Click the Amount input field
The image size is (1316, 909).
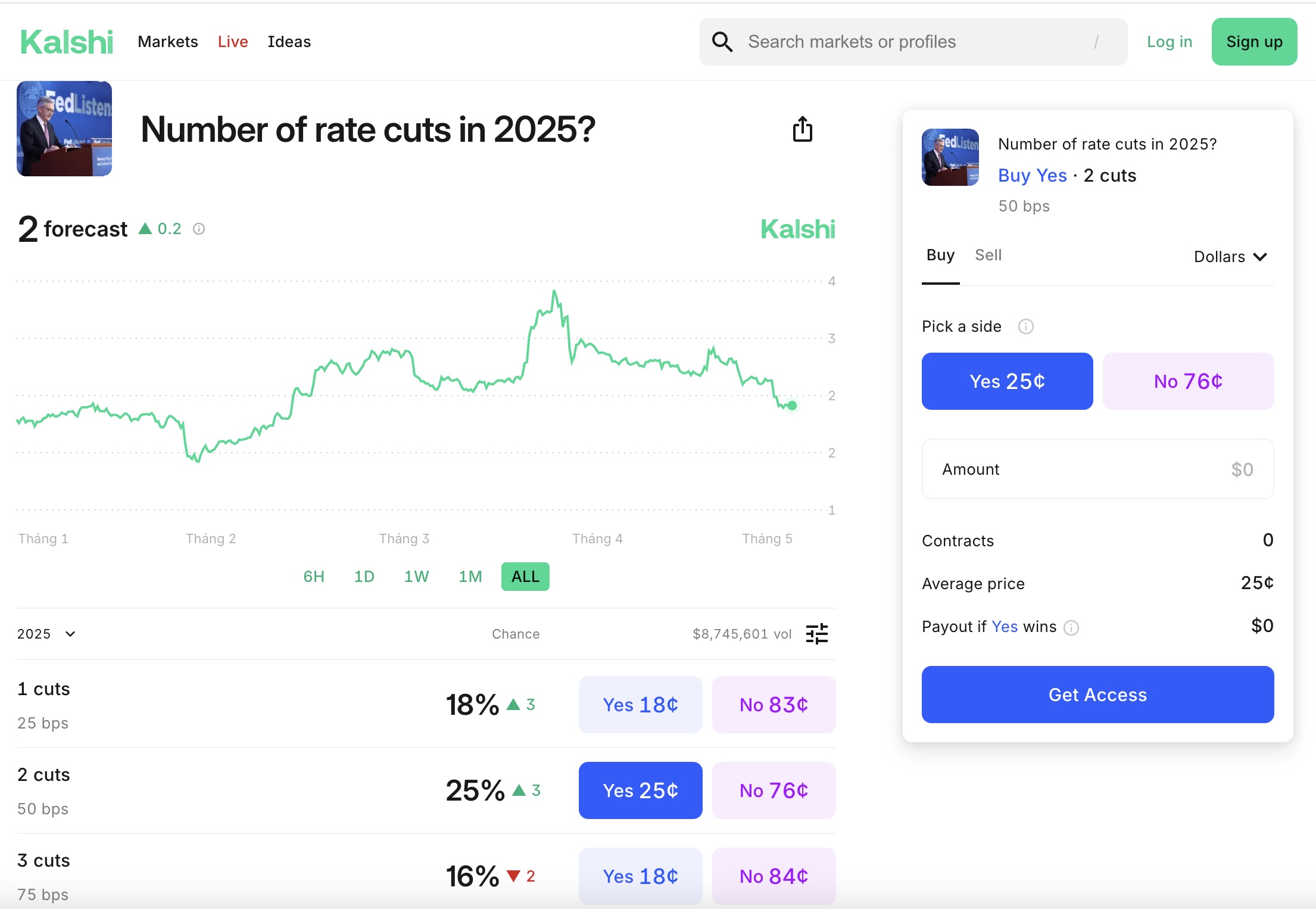click(x=1097, y=469)
